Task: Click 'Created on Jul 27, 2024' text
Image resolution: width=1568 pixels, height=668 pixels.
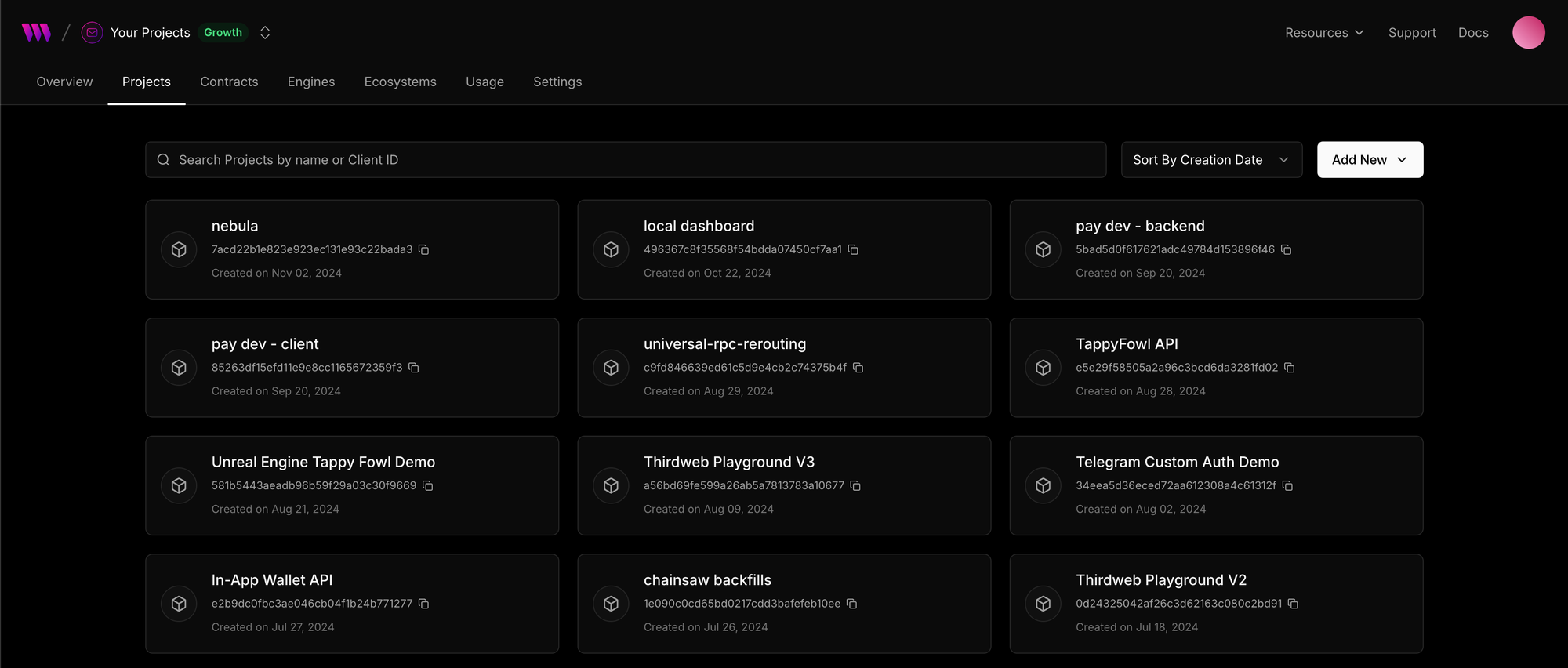Action: pos(273,627)
